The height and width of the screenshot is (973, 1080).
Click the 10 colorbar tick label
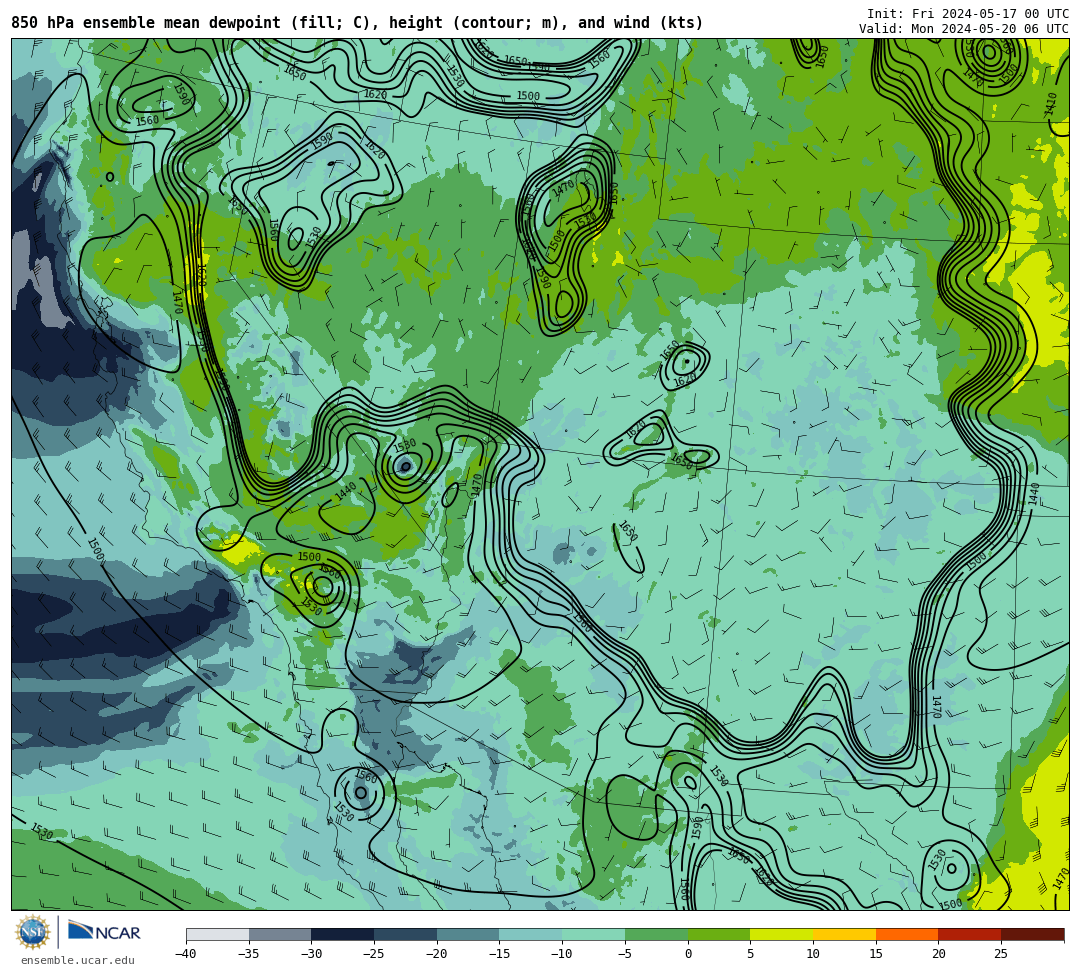click(813, 954)
